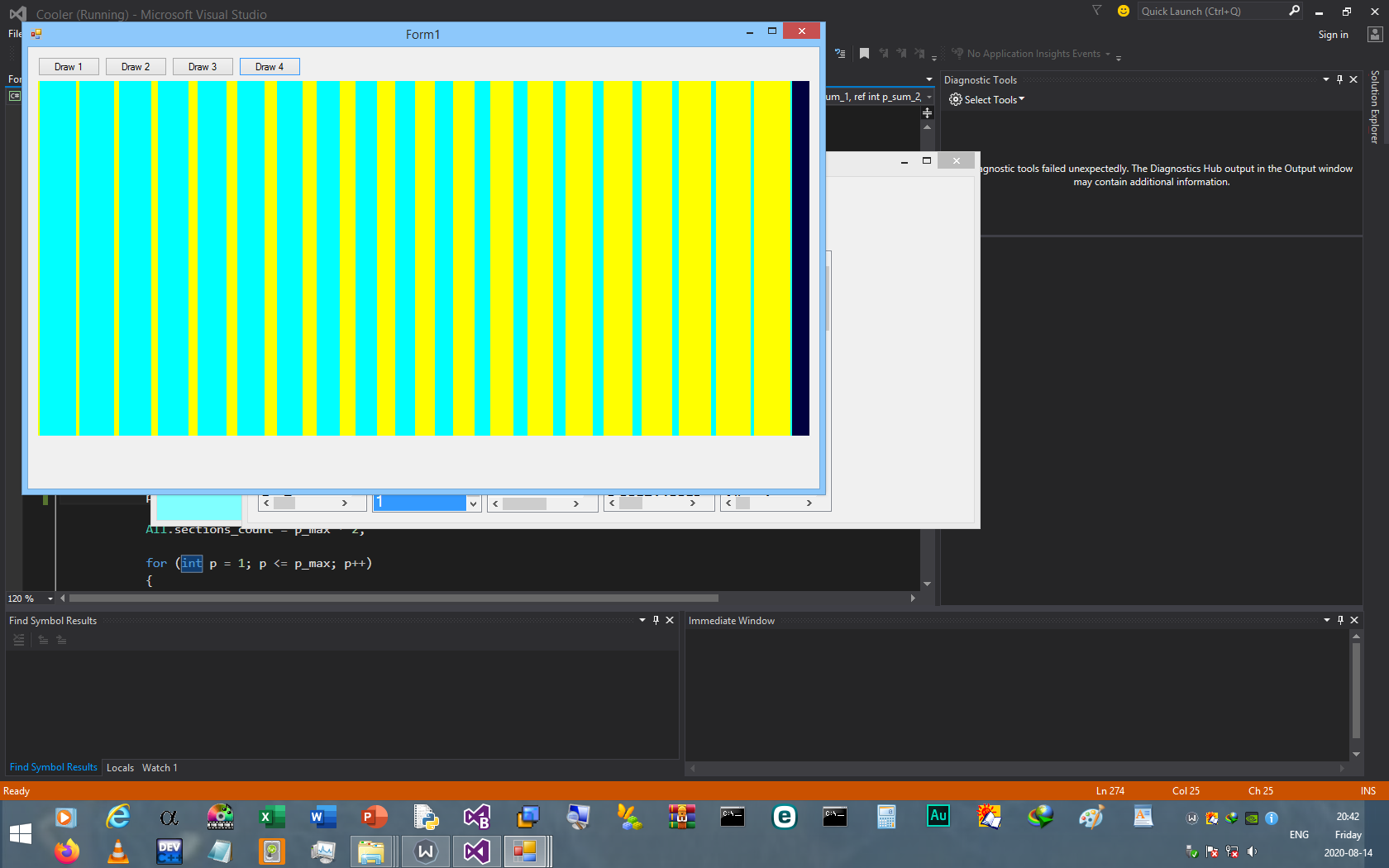Click the editor split-window handle icon
This screenshot has width=1389, height=868.
click(927, 112)
